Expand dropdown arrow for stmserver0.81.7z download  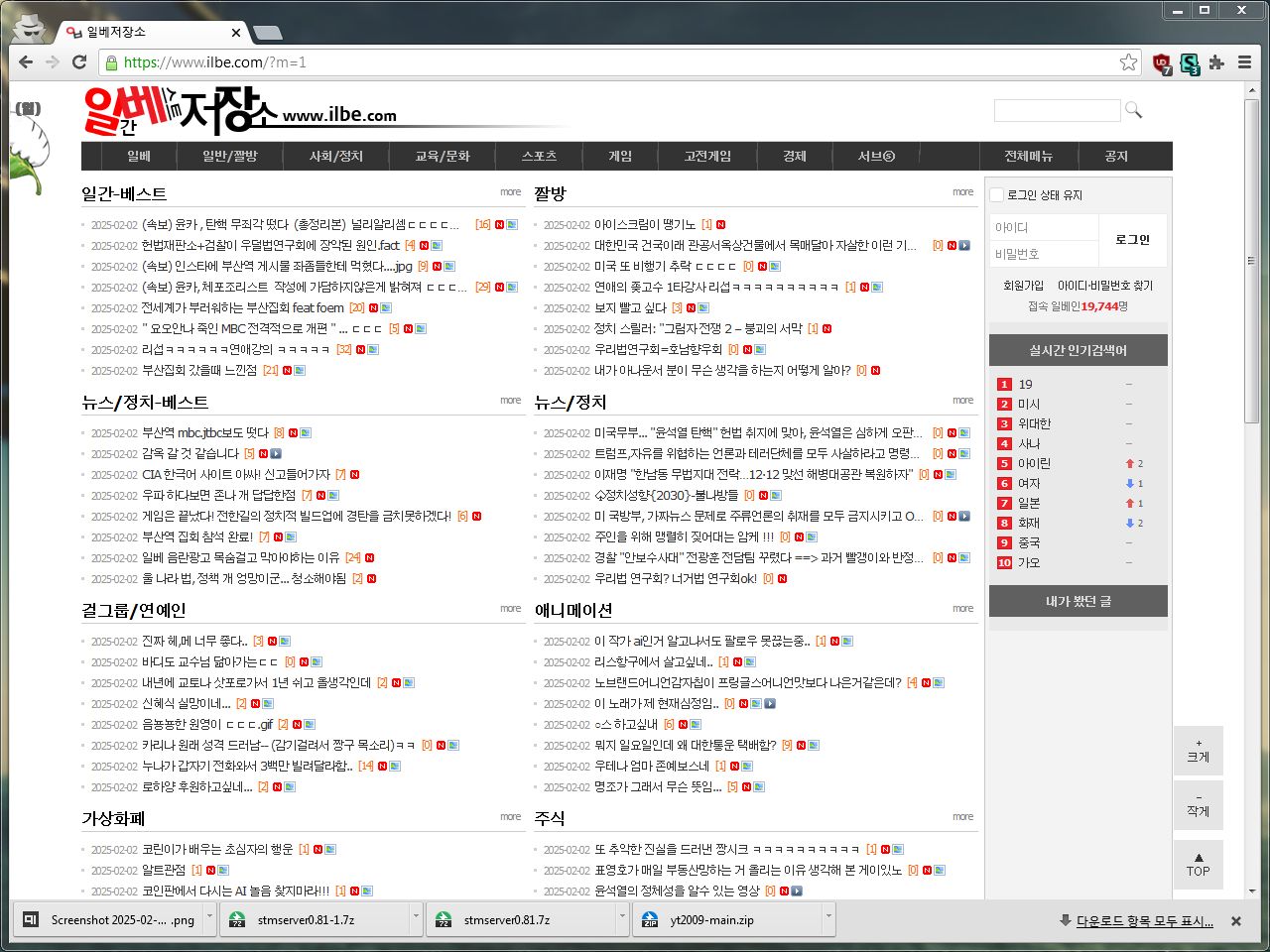(x=622, y=919)
